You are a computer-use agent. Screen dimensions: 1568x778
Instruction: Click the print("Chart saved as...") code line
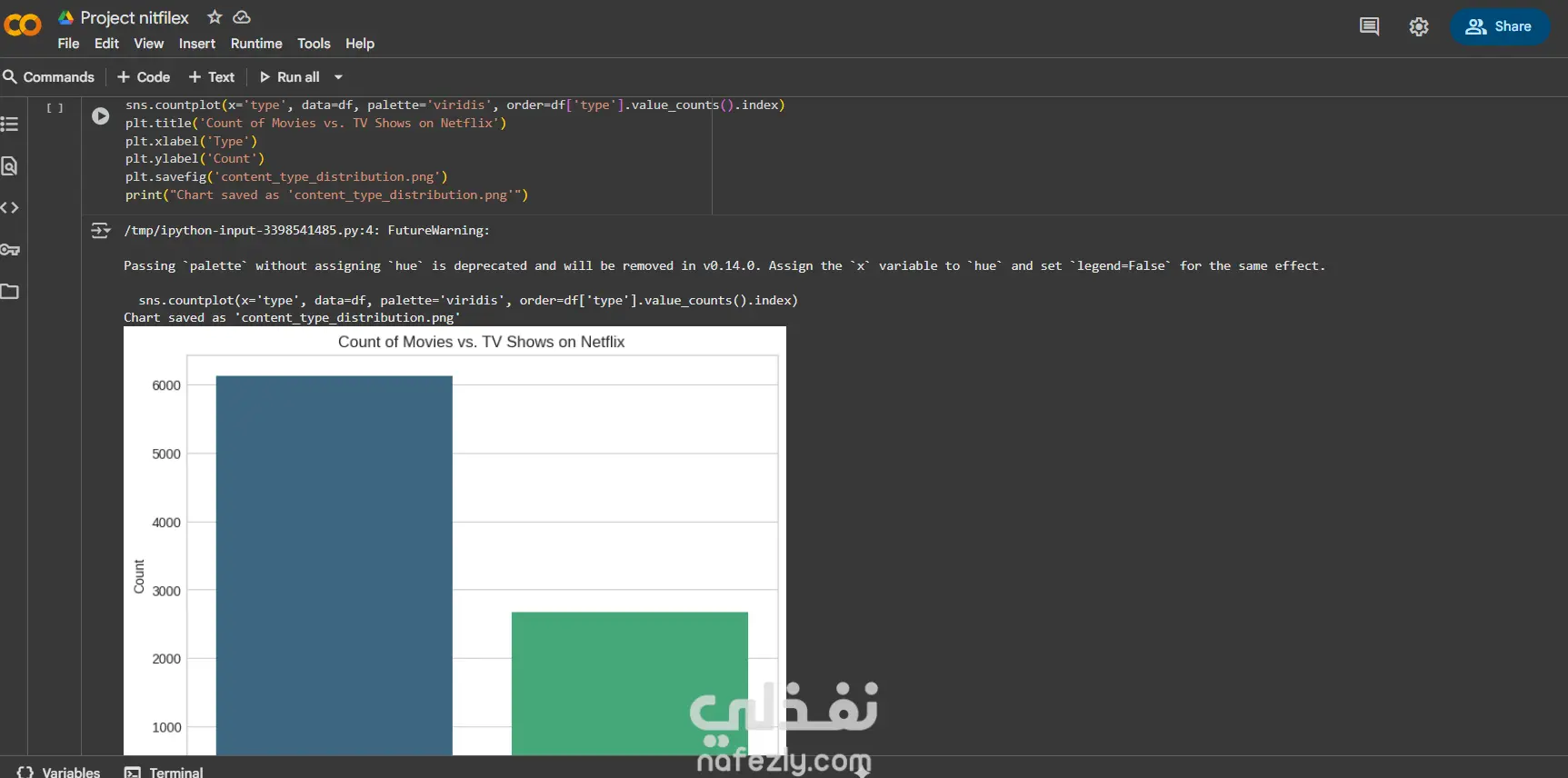[x=327, y=195]
